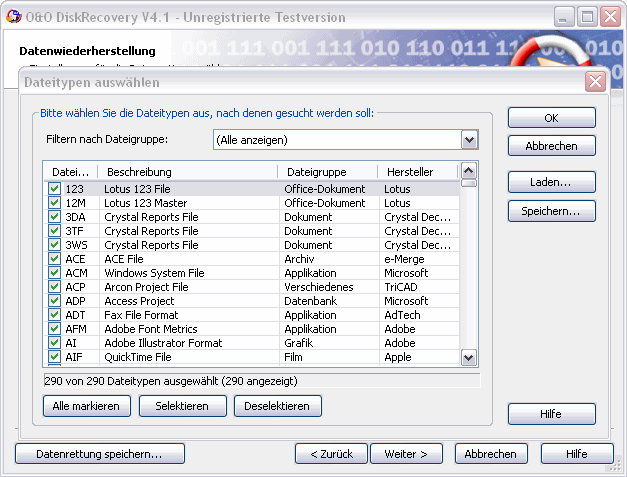Viewport: 627px width, 477px height.
Task: Go back with the < Zurück button
Action: 331,454
